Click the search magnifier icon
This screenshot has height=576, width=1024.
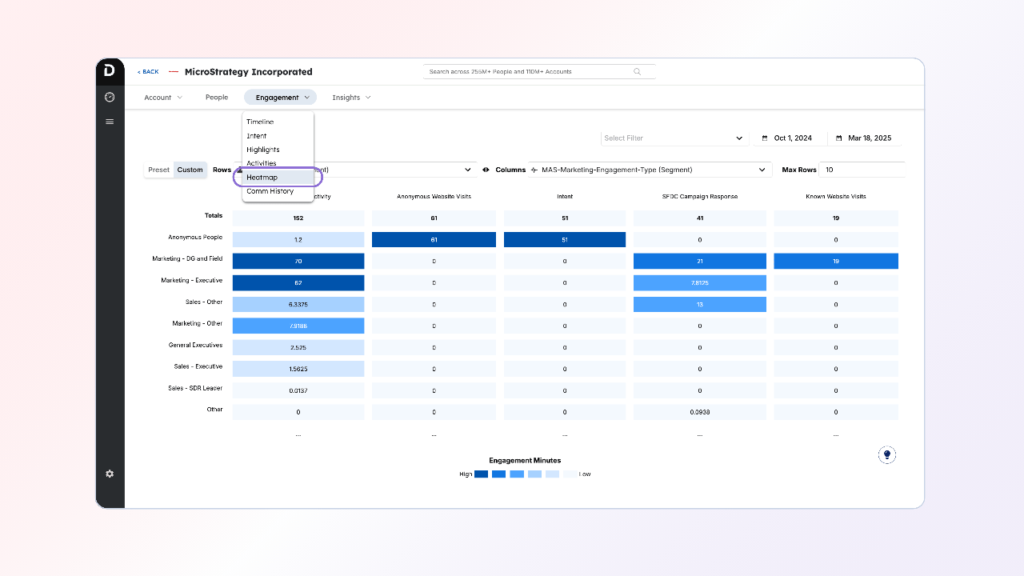(x=637, y=72)
